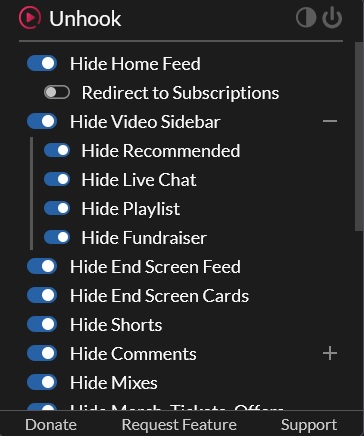Screen dimensions: 364x436
Task: Toggle the dark/light theme contrast icon
Action: [306, 17]
